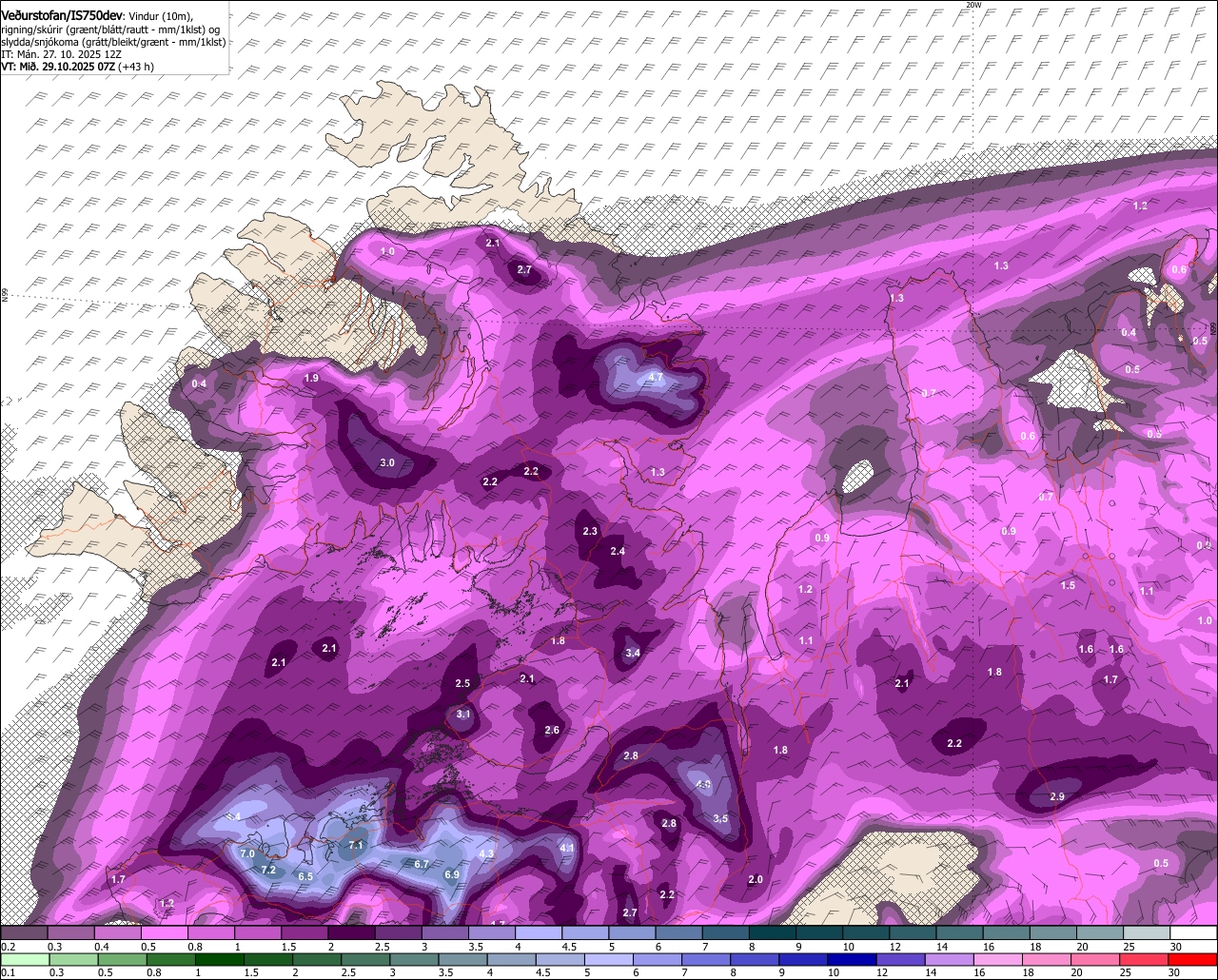
Task: Click the 20W longitude label
Action: pyautogui.click(x=972, y=5)
